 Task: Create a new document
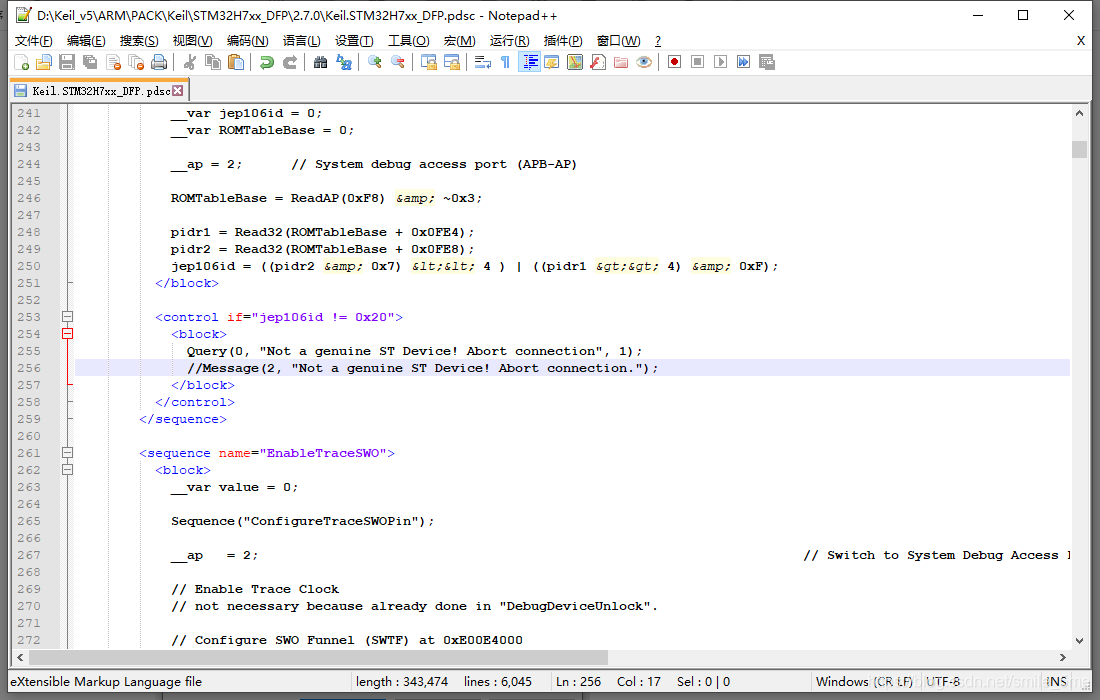coord(23,62)
